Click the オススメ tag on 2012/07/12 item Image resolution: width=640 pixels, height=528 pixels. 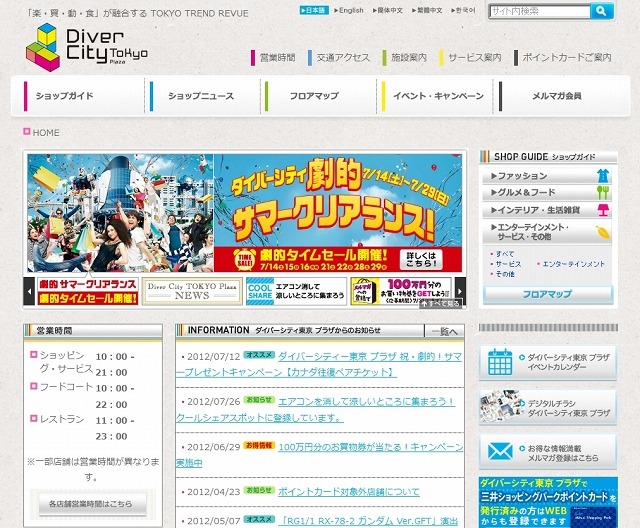pos(259,355)
